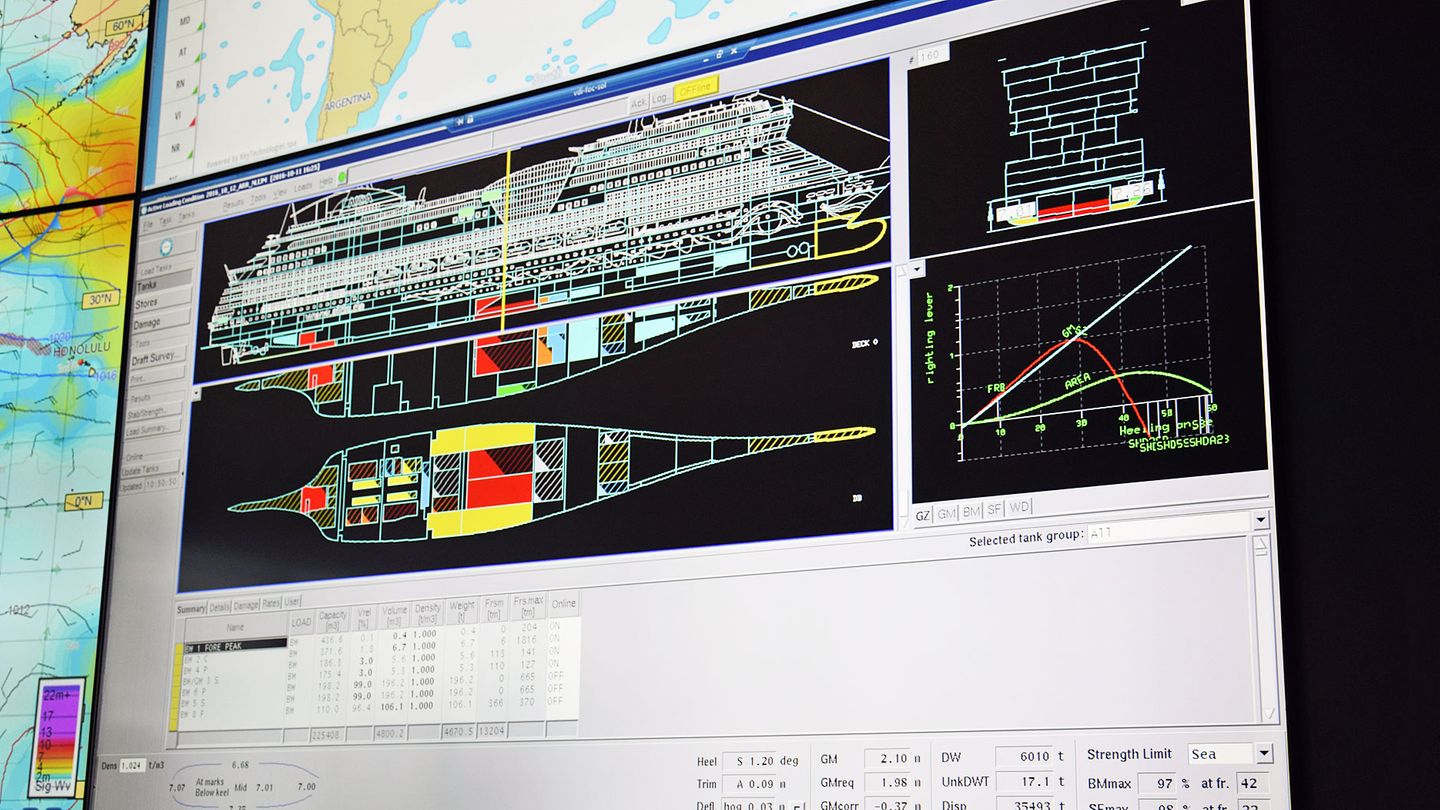This screenshot has height=810, width=1440.
Task: Switch to the Details tab
Action: (x=220, y=606)
